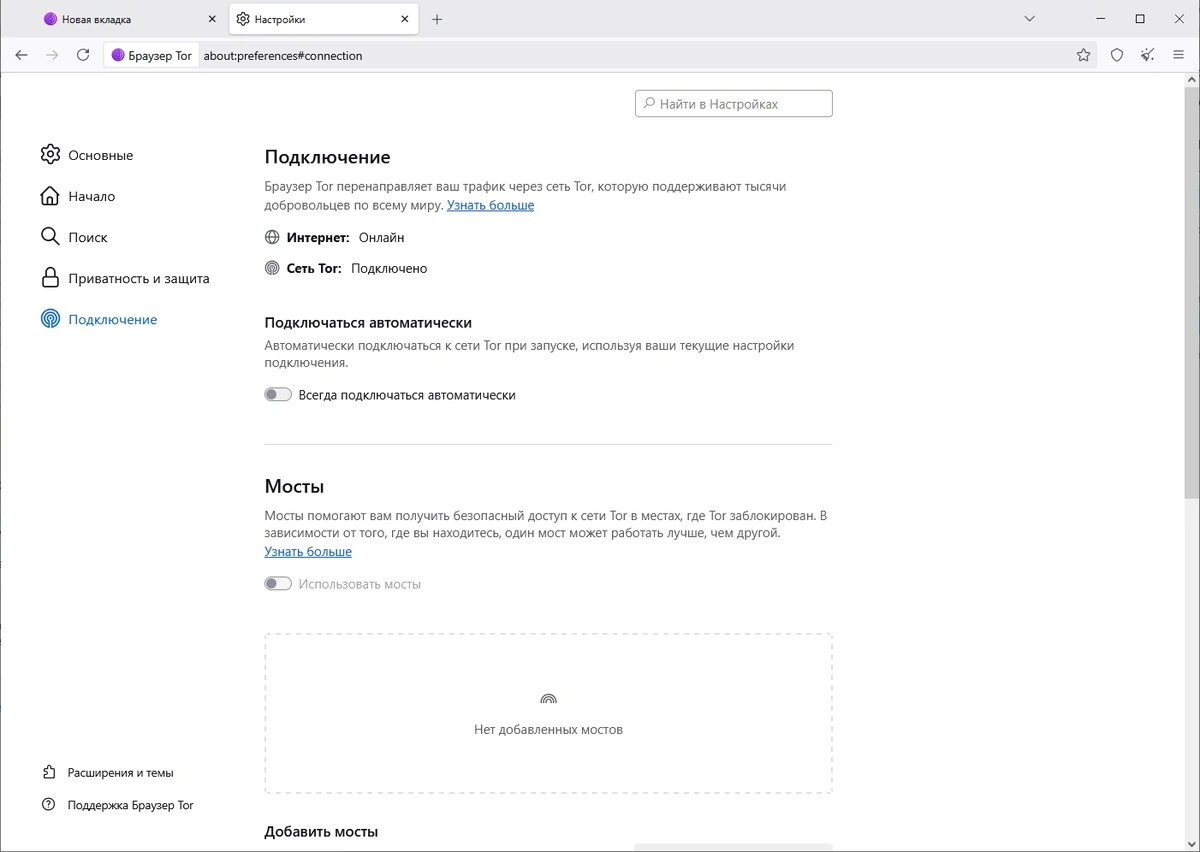Viewport: 1200px width, 852px height.
Task: Toggle the Использовать мосты switch
Action: [278, 584]
